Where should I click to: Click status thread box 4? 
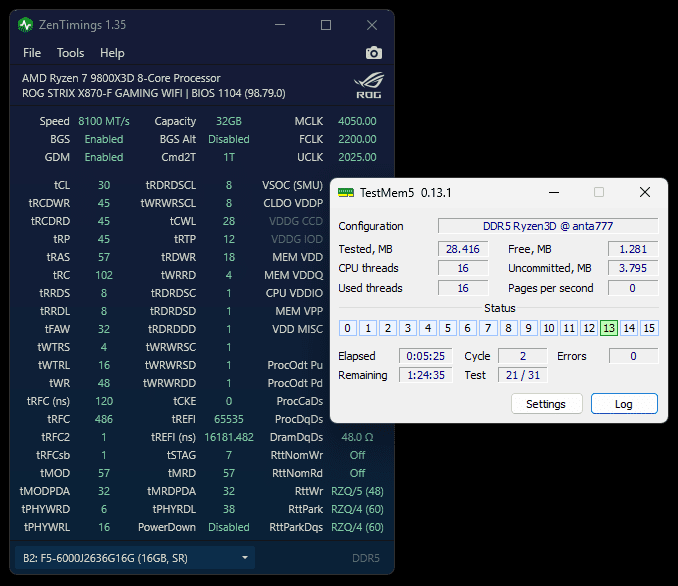428,328
